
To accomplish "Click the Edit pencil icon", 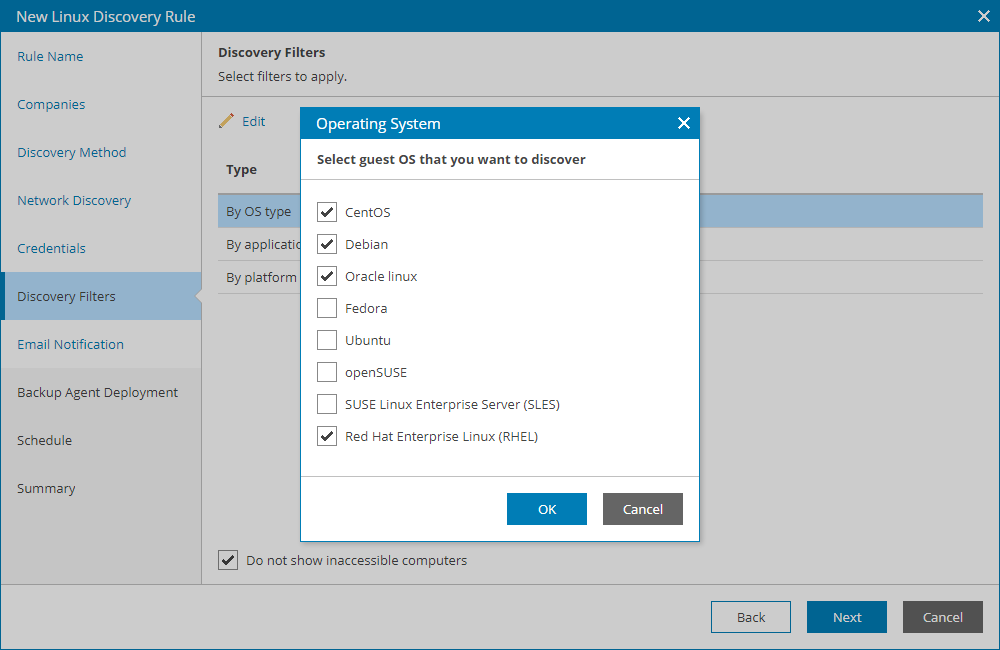I will pos(227,120).
